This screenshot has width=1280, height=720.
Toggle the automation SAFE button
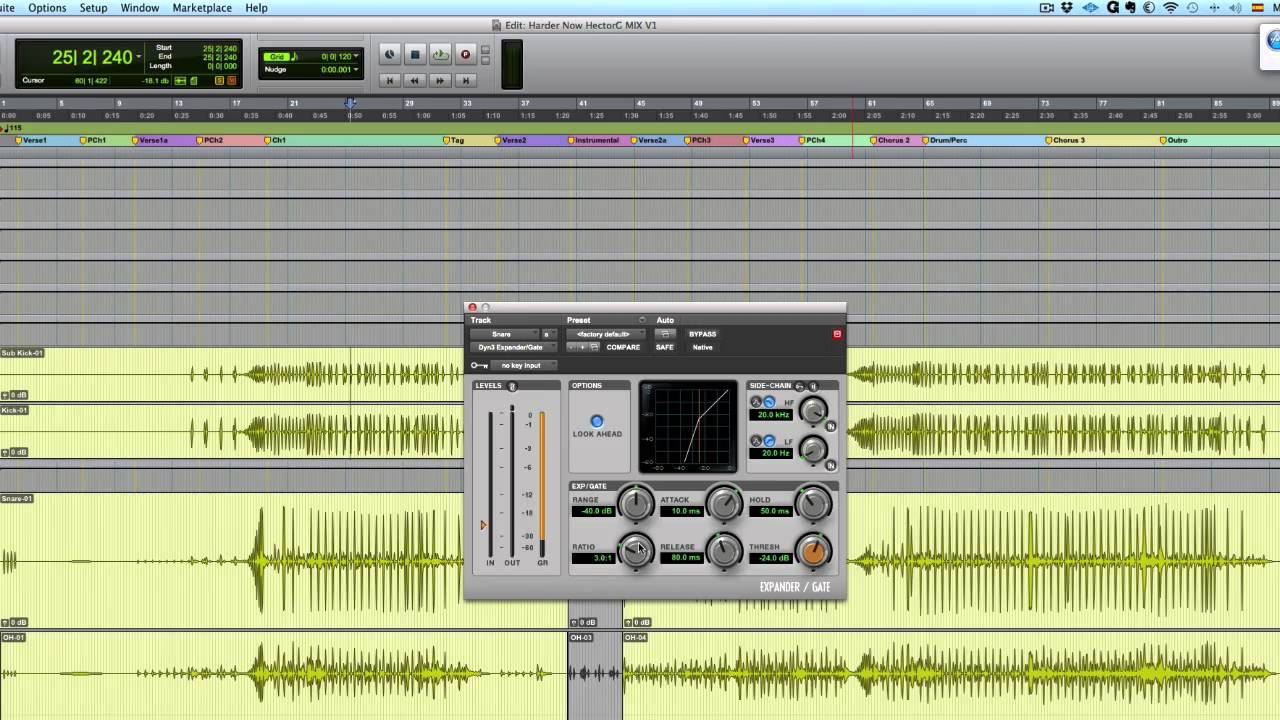(664, 347)
